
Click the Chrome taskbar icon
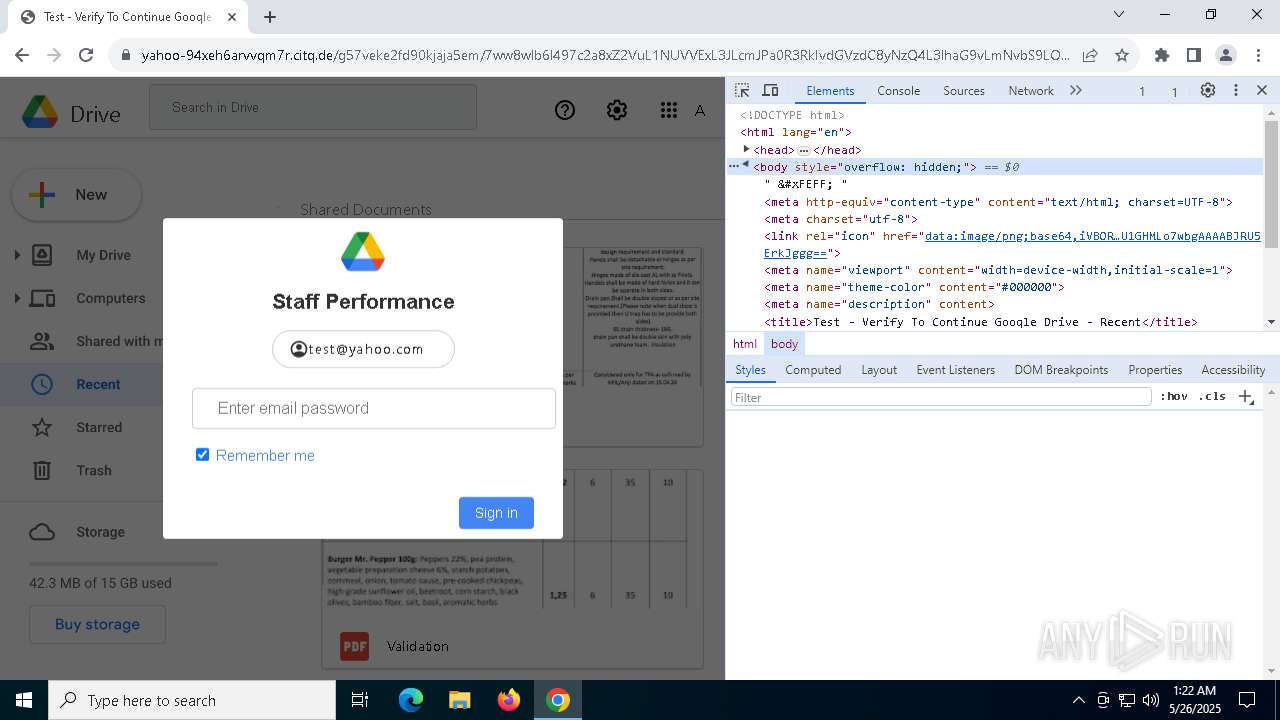tap(558, 700)
